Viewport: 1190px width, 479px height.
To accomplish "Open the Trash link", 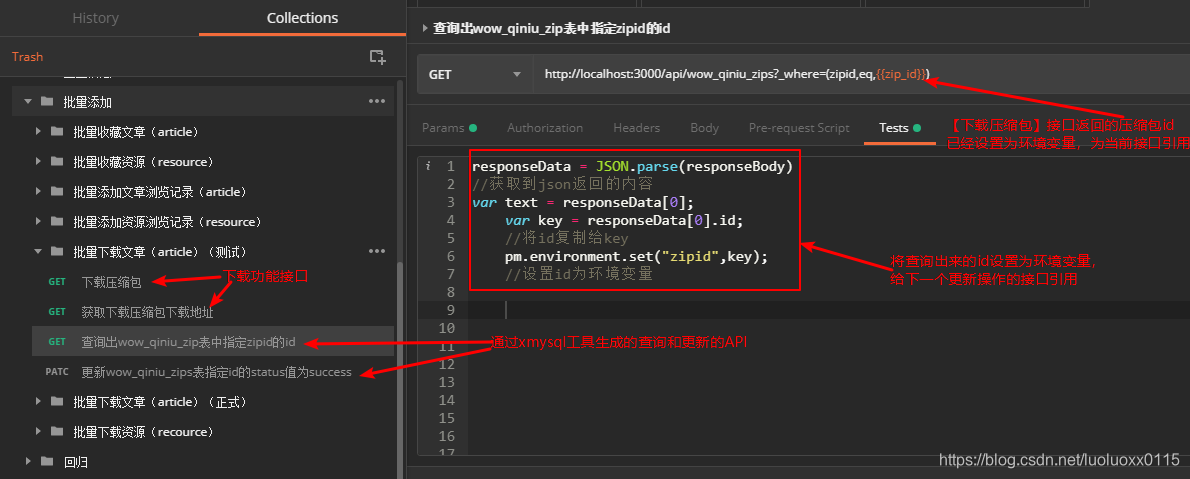I will click(27, 57).
